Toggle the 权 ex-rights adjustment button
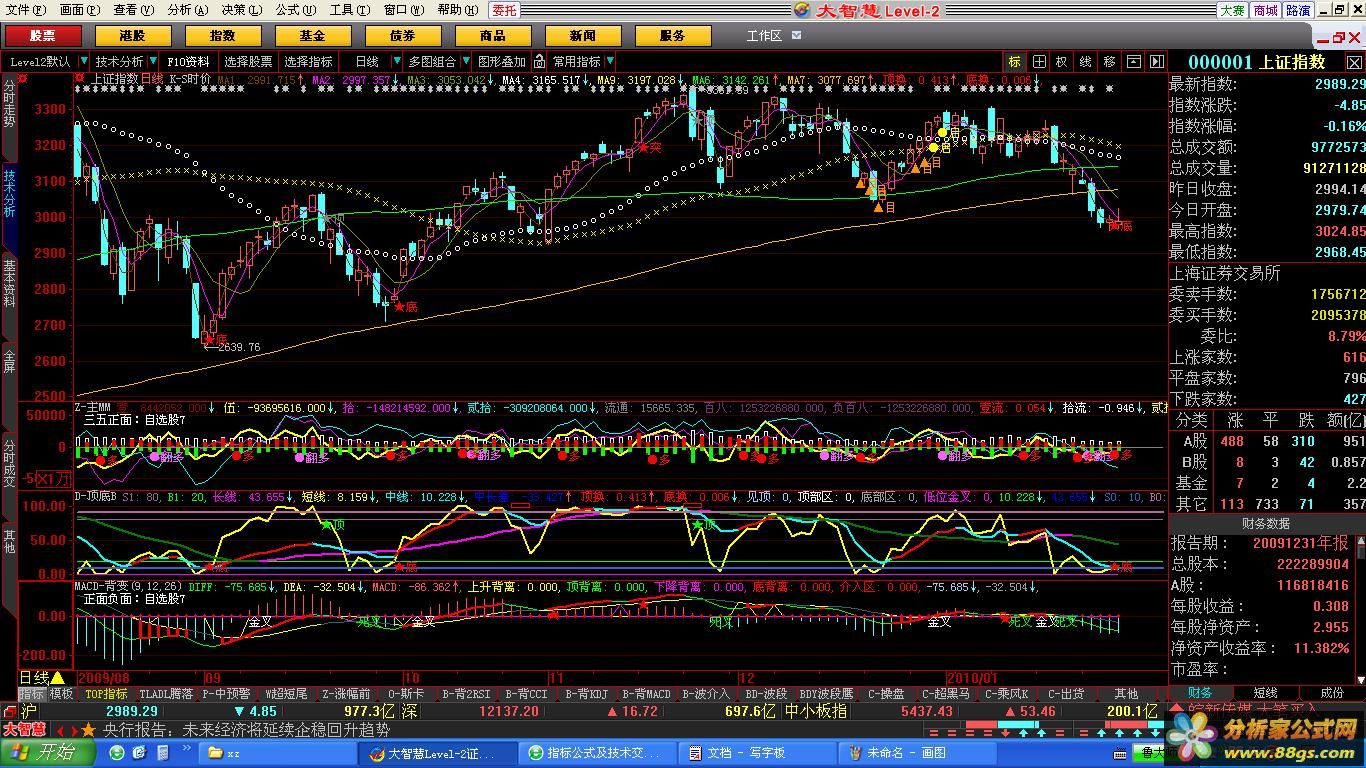The image size is (1366, 768). coord(1062,61)
